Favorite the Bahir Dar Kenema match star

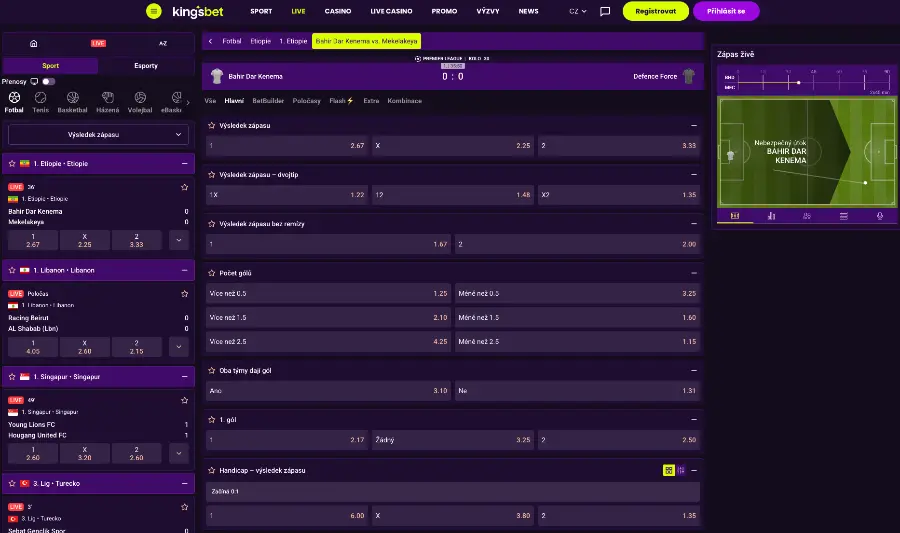pos(184,187)
